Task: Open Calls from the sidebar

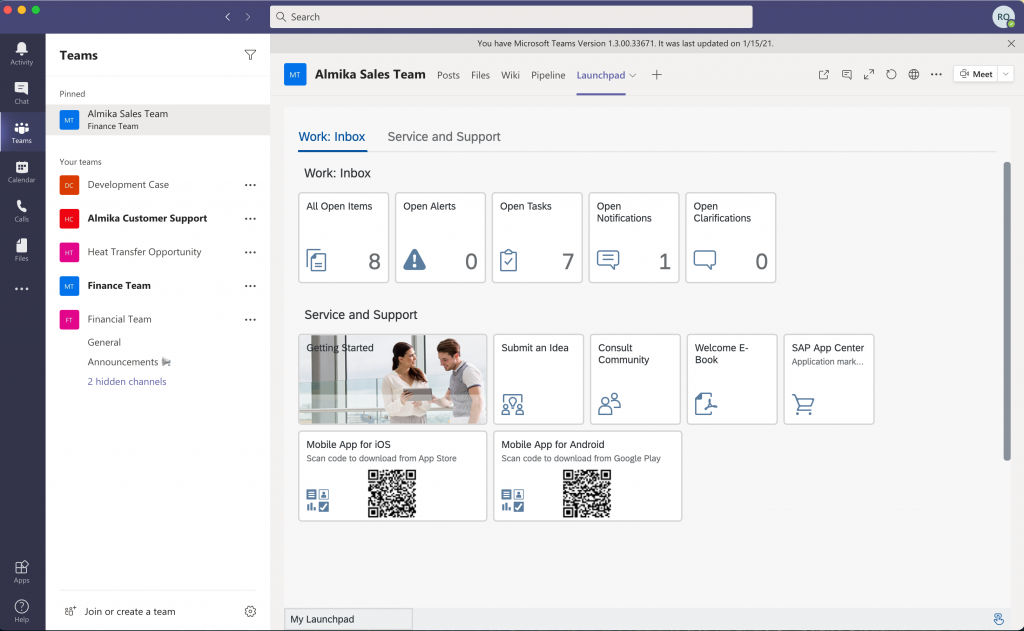Action: pyautogui.click(x=21, y=209)
